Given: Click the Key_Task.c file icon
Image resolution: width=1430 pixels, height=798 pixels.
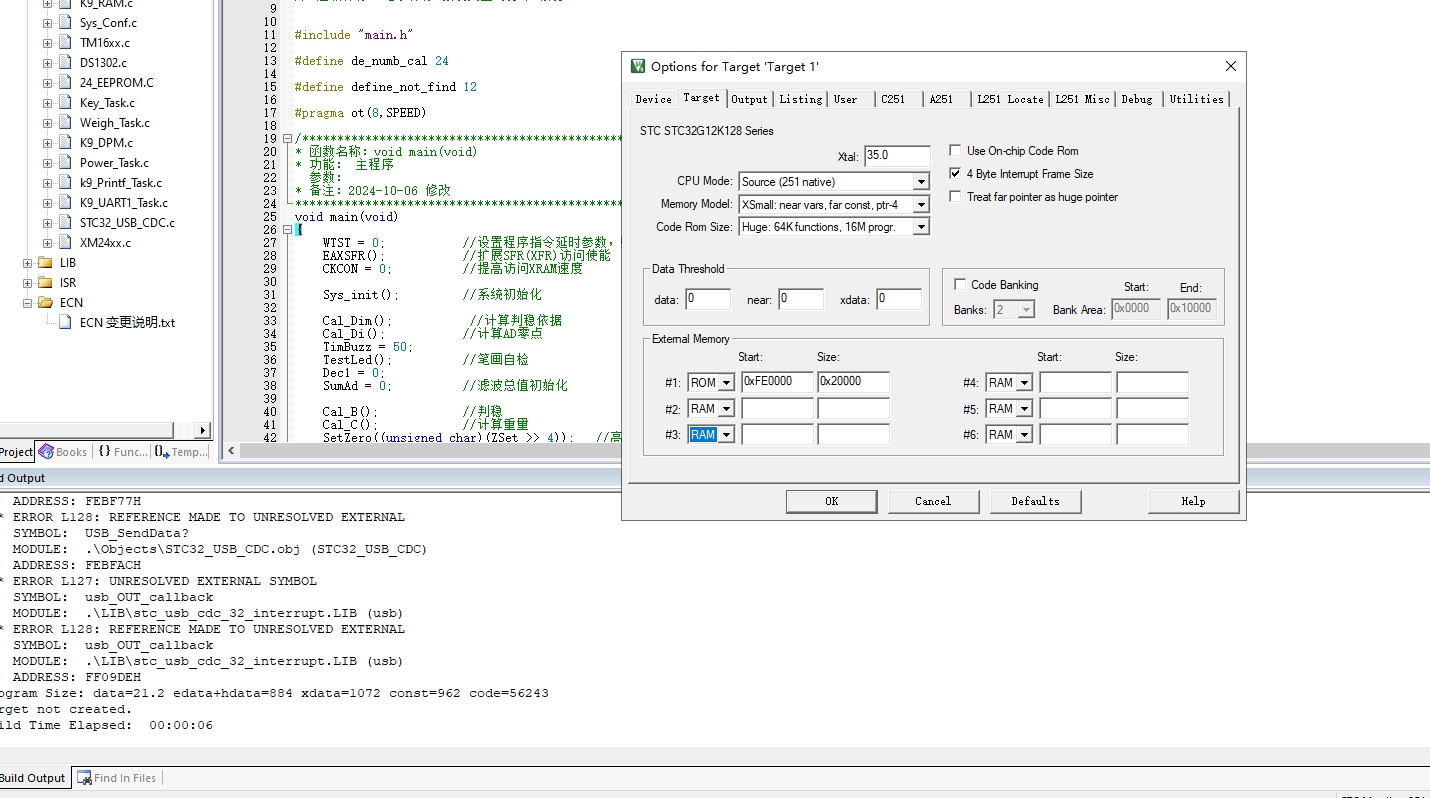Looking at the screenshot, I should pos(65,102).
